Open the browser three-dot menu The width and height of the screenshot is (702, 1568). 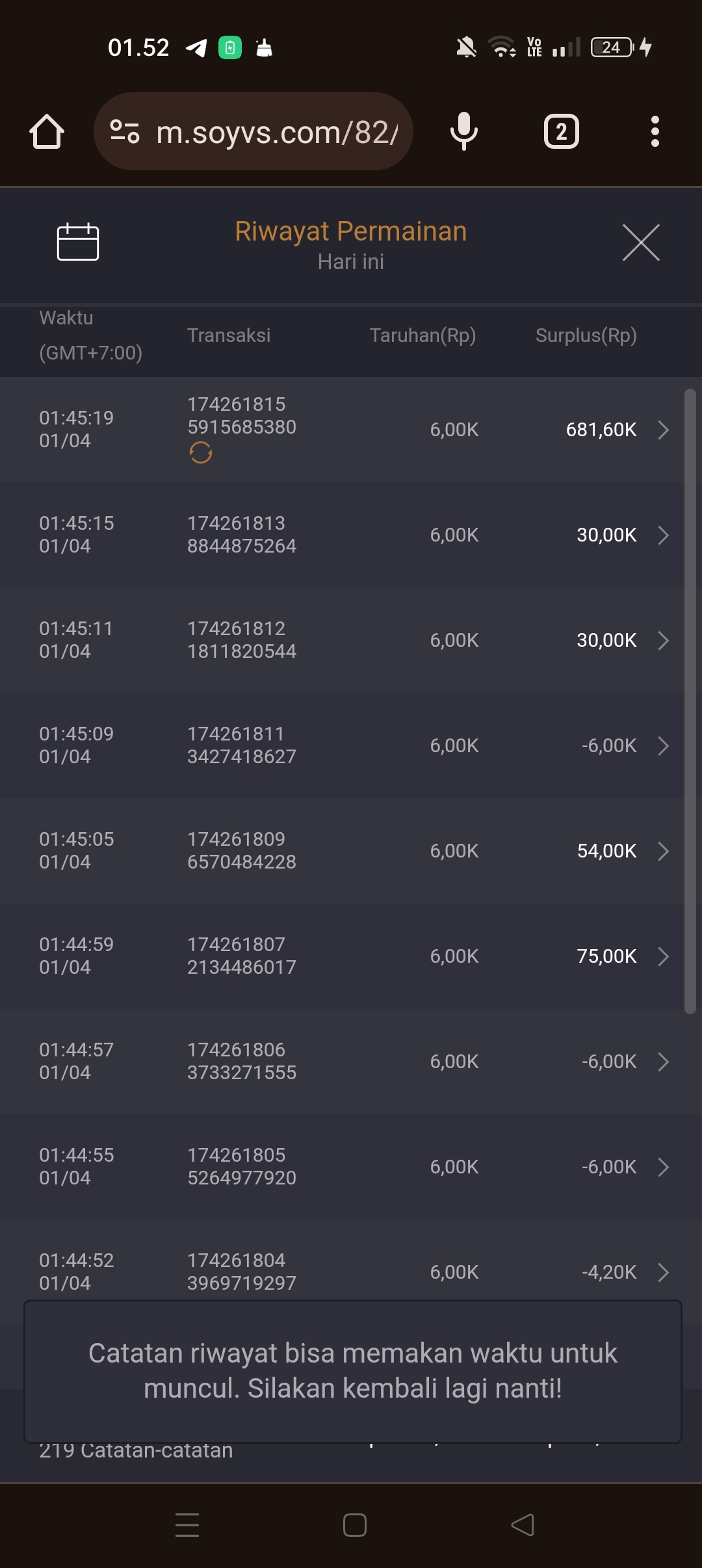click(655, 132)
